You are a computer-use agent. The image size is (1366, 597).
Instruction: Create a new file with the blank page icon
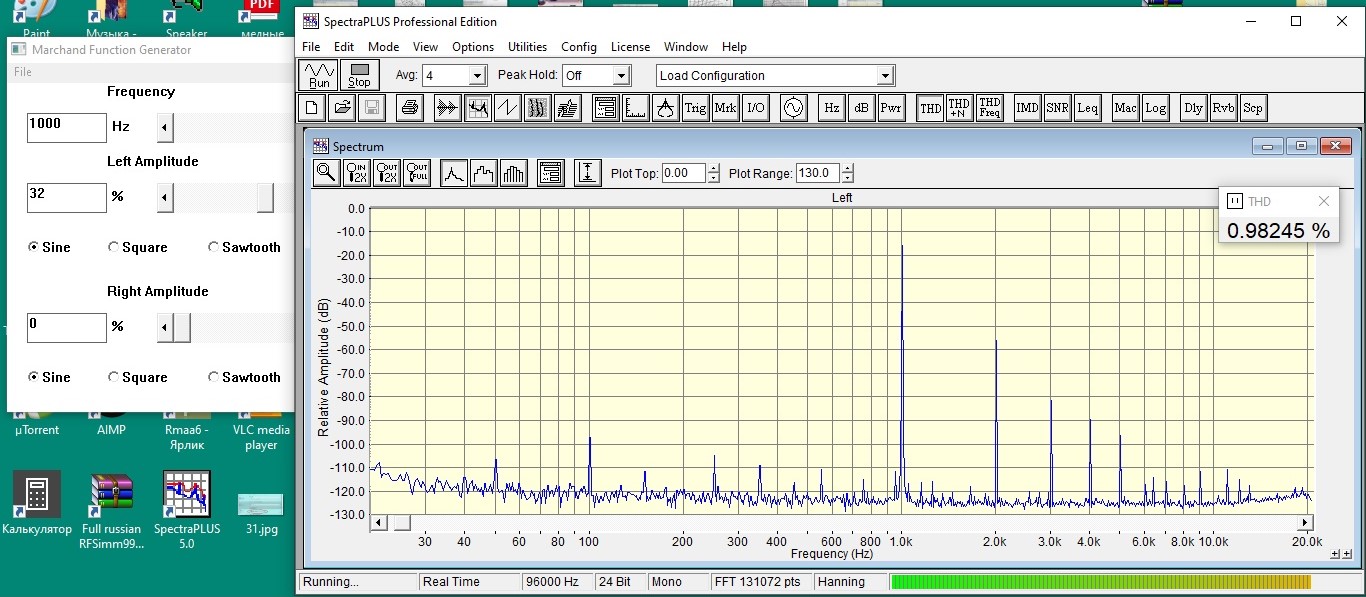(312, 108)
